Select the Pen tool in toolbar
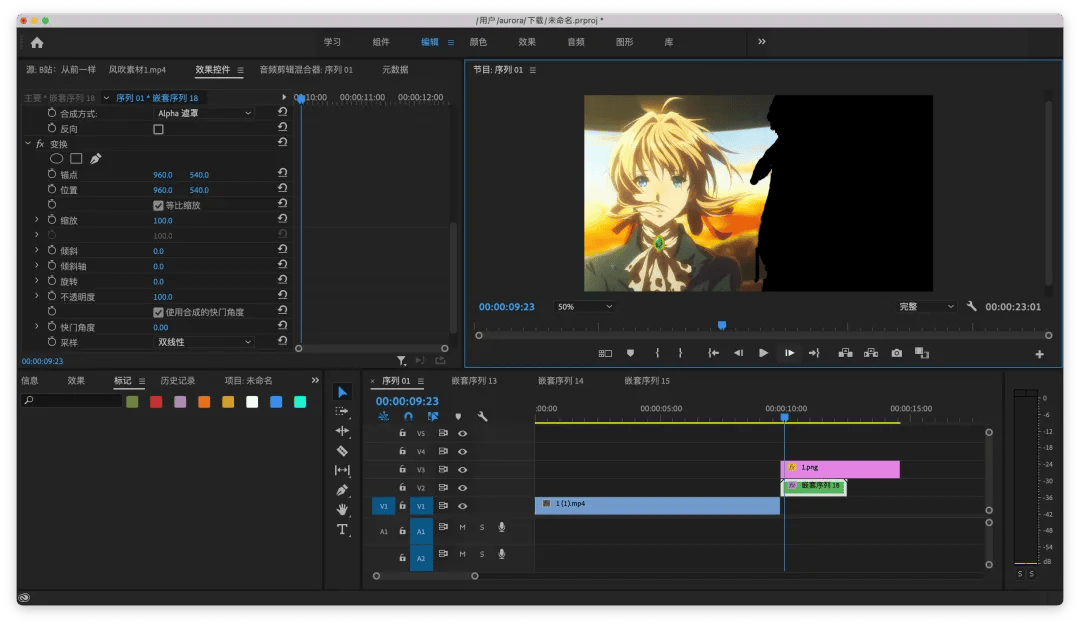 tap(342, 490)
